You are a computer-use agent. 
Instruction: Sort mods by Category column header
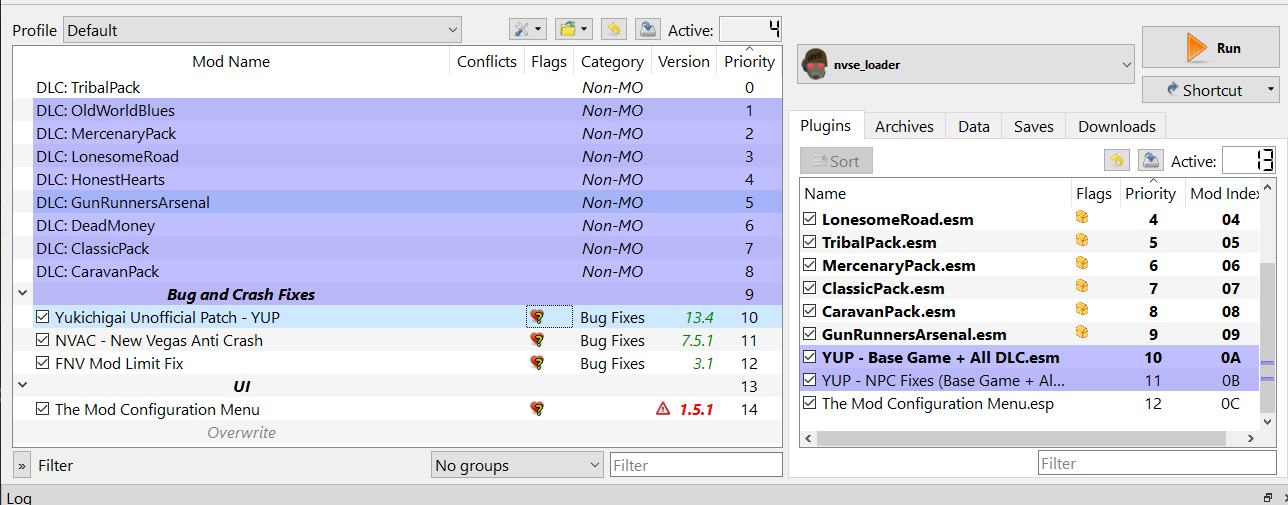612,61
